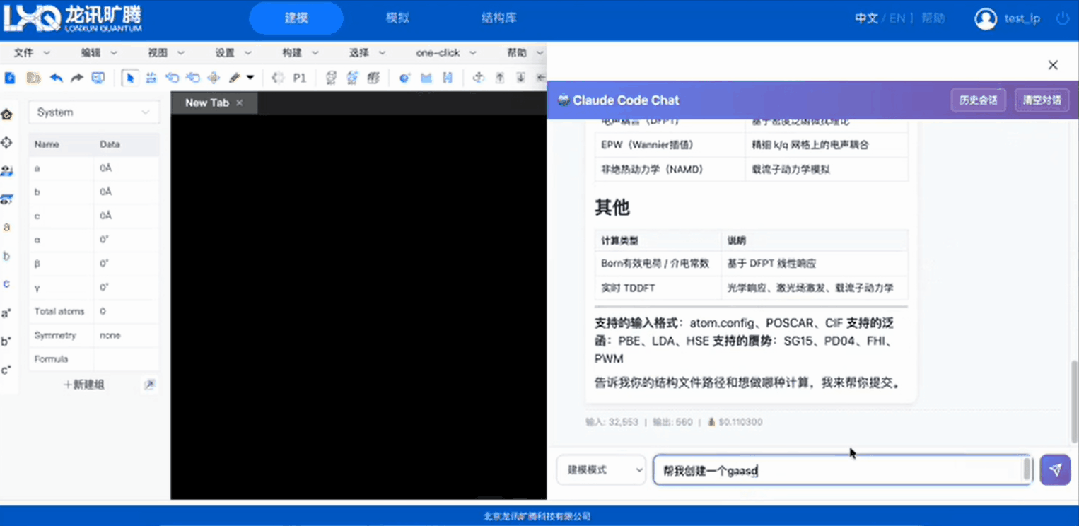Image resolution: width=1079 pixels, height=526 pixels.
Task: Click the Total atoms row label
Action: (59, 311)
